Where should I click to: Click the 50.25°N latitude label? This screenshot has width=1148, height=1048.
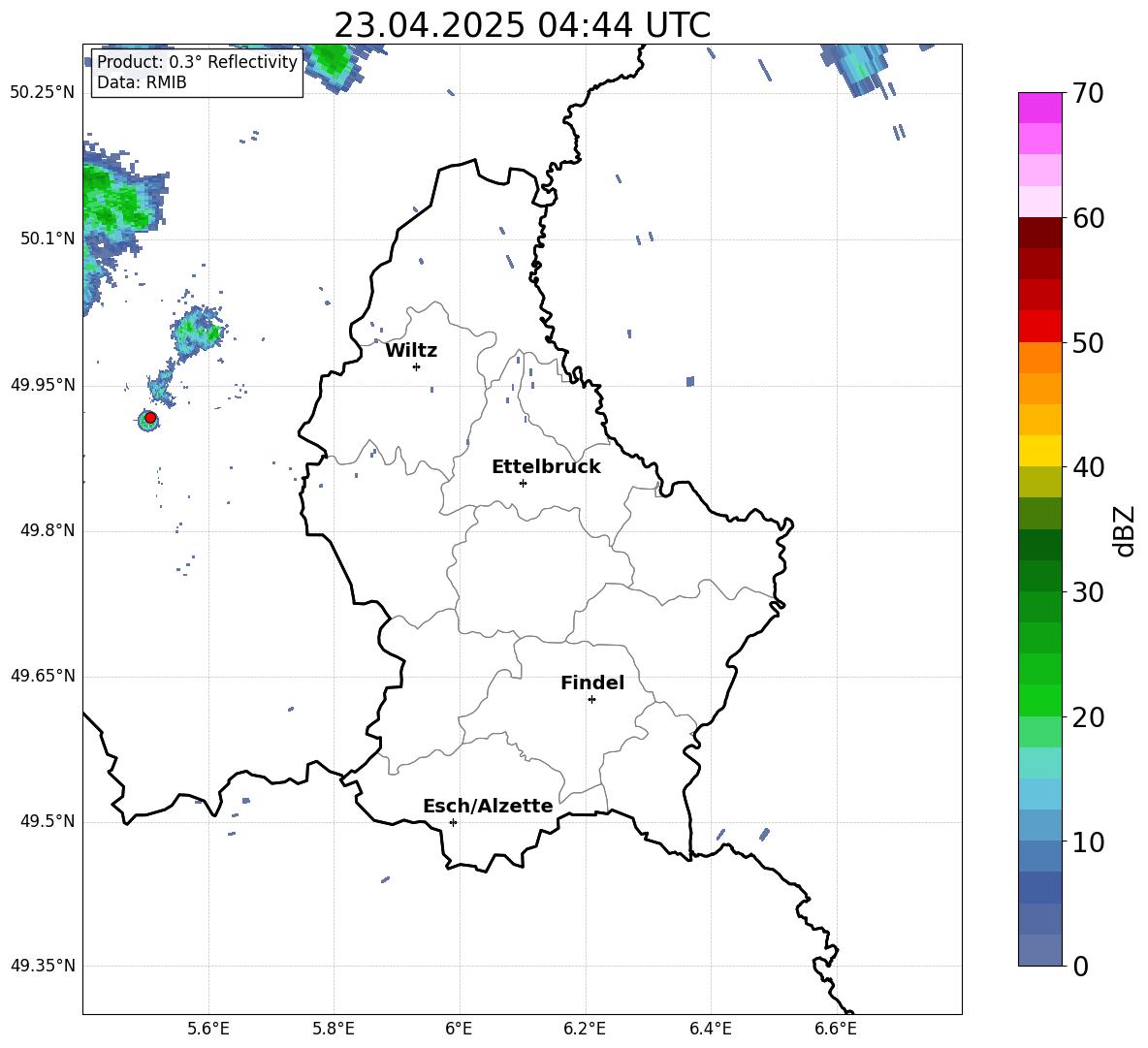[43, 93]
